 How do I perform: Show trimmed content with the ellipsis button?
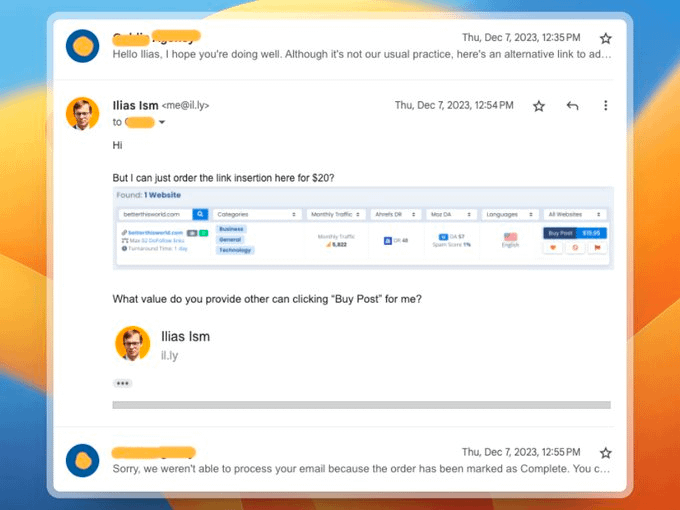click(122, 383)
